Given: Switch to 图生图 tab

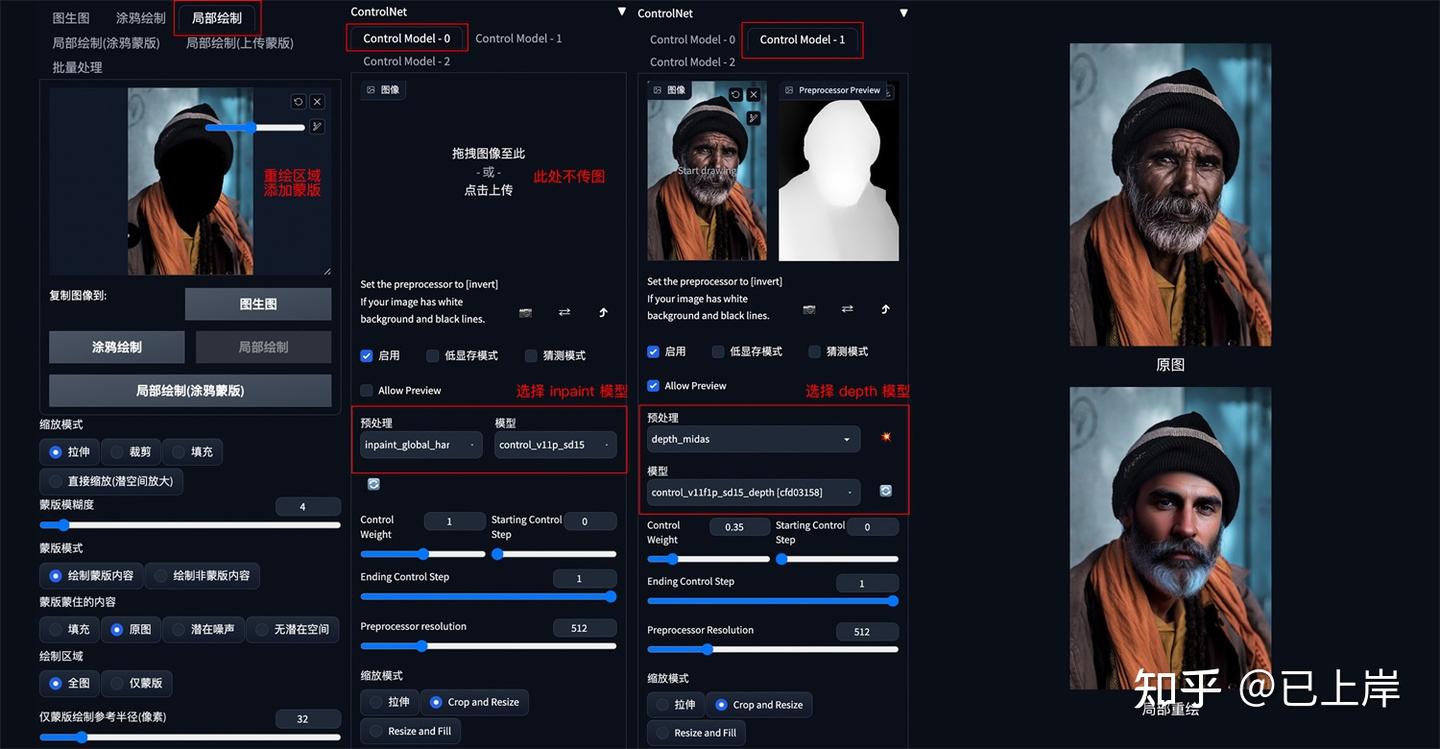Looking at the screenshot, I should (x=71, y=18).
